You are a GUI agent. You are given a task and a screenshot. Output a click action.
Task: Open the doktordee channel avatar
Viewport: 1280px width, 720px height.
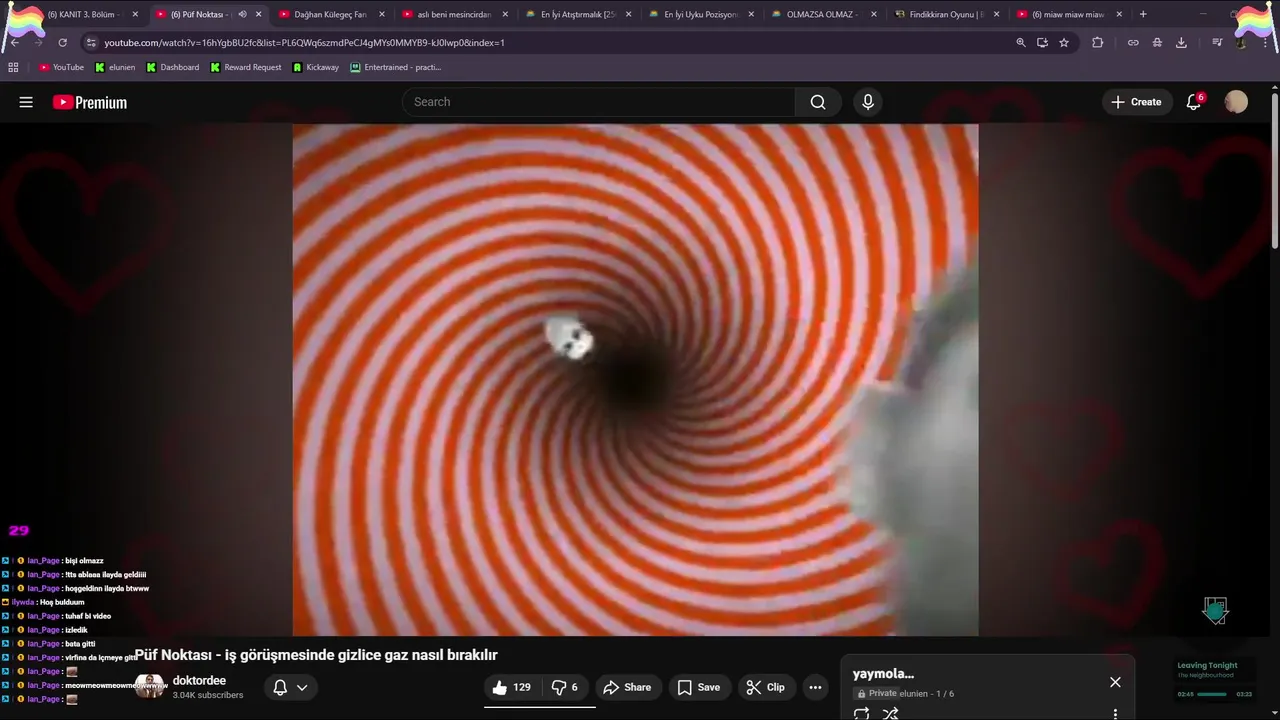150,686
